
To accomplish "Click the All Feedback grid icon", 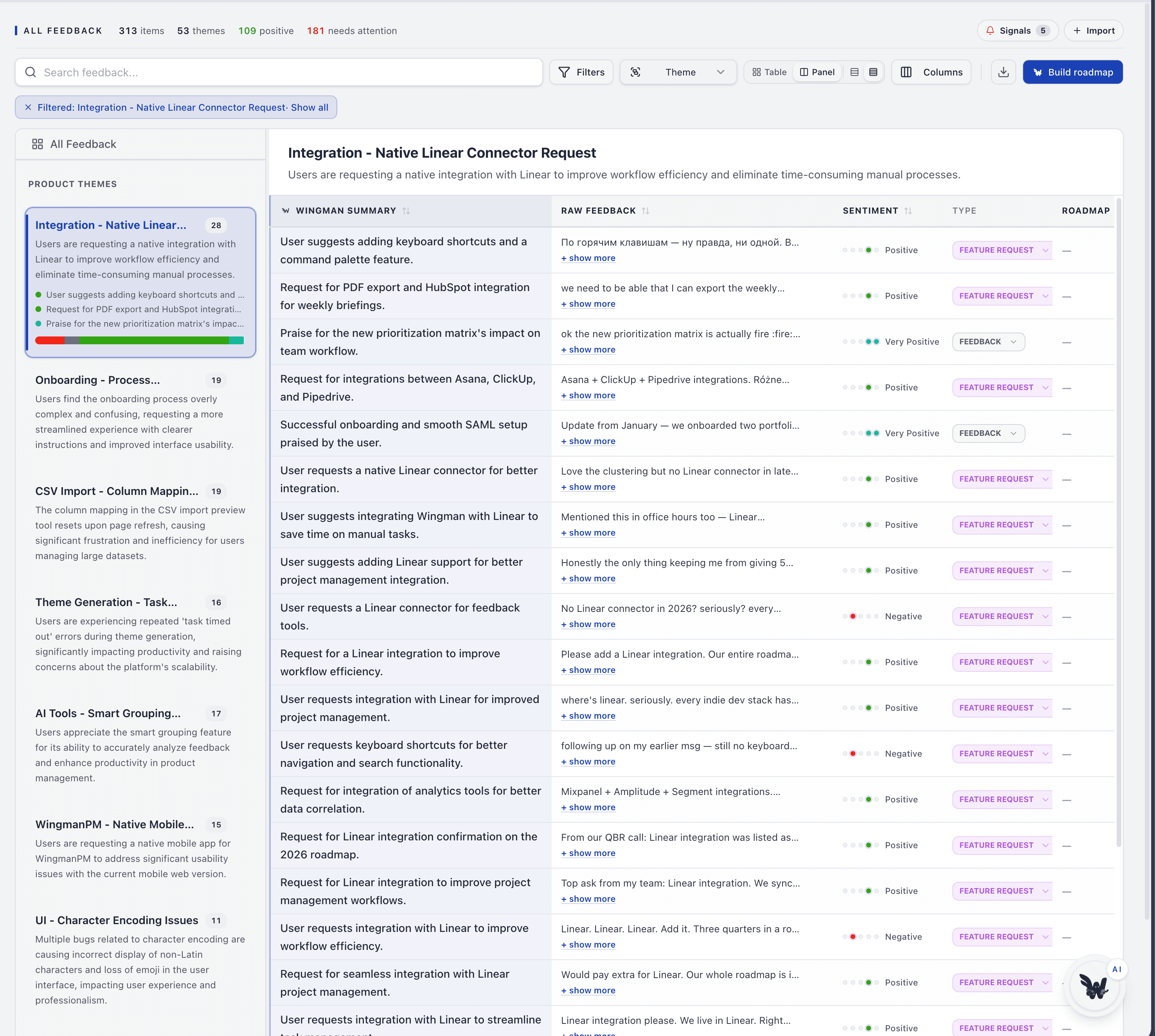I will click(x=38, y=145).
